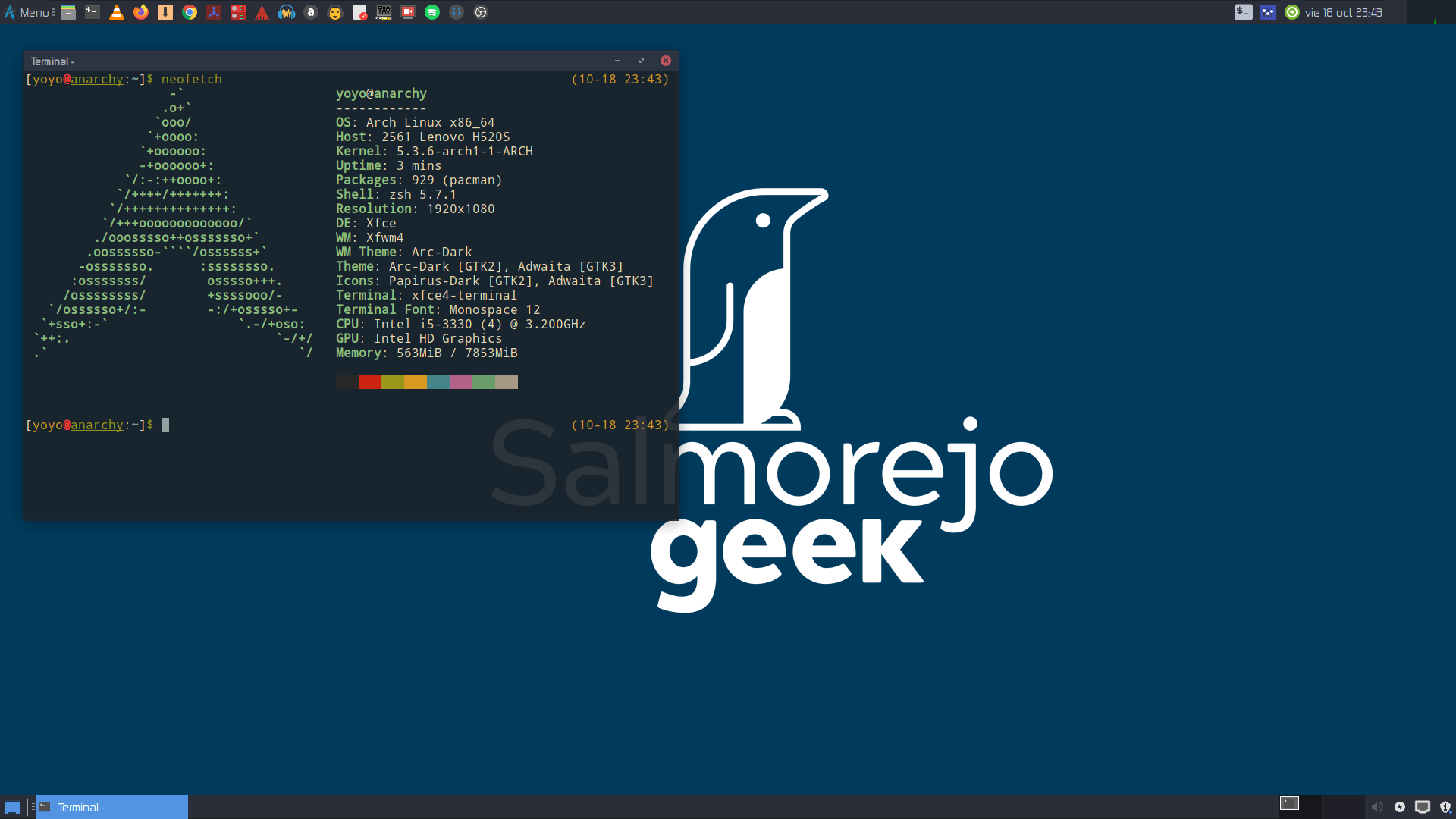Toggle the power manager icon in bottom bar

pyautogui.click(x=1400, y=805)
